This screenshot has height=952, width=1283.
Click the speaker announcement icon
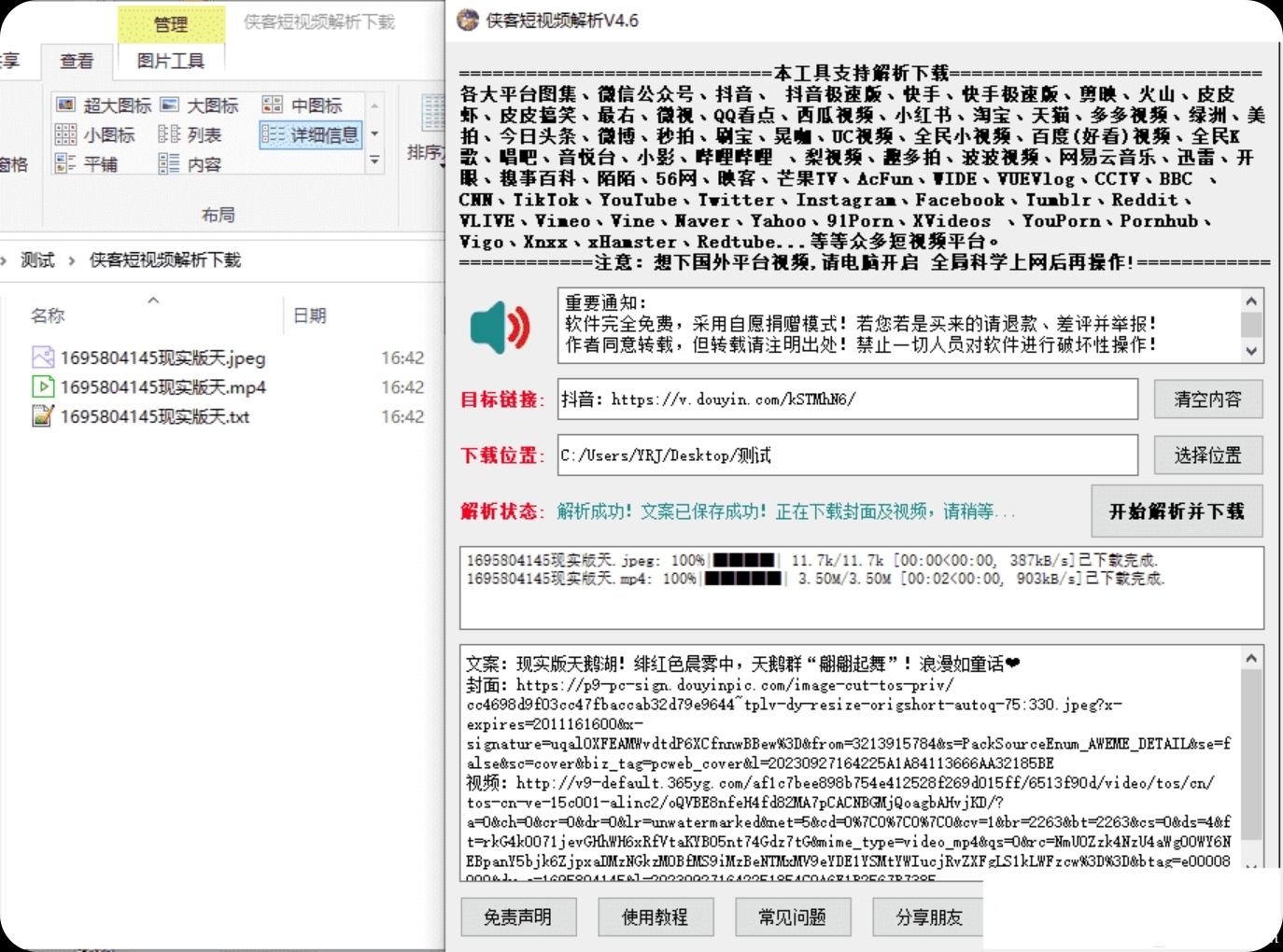(x=500, y=328)
